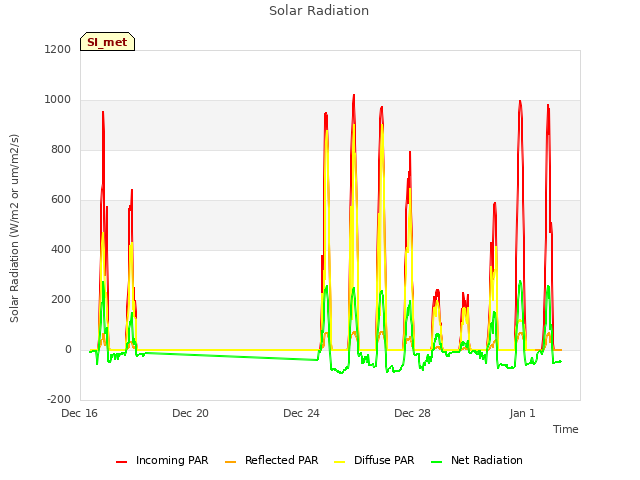Click the Dec 16 x-axis label
Screen dimensions: 640x480
(x=80, y=413)
